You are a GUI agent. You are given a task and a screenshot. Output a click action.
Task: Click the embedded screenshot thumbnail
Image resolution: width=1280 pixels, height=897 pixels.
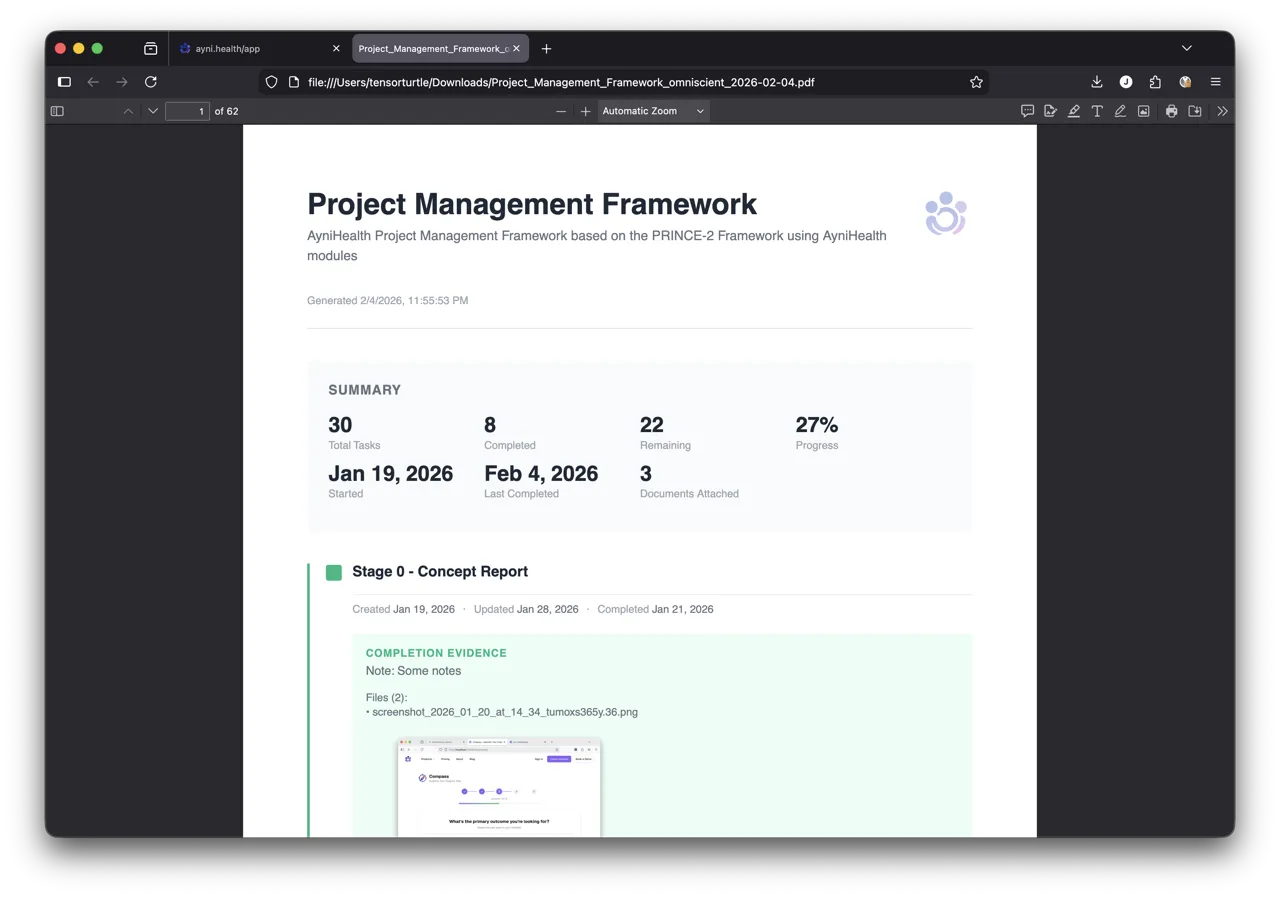point(499,787)
